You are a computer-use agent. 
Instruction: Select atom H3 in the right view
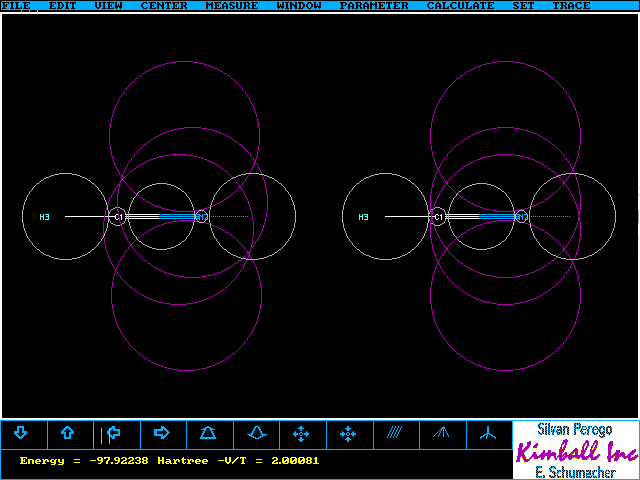(363, 217)
